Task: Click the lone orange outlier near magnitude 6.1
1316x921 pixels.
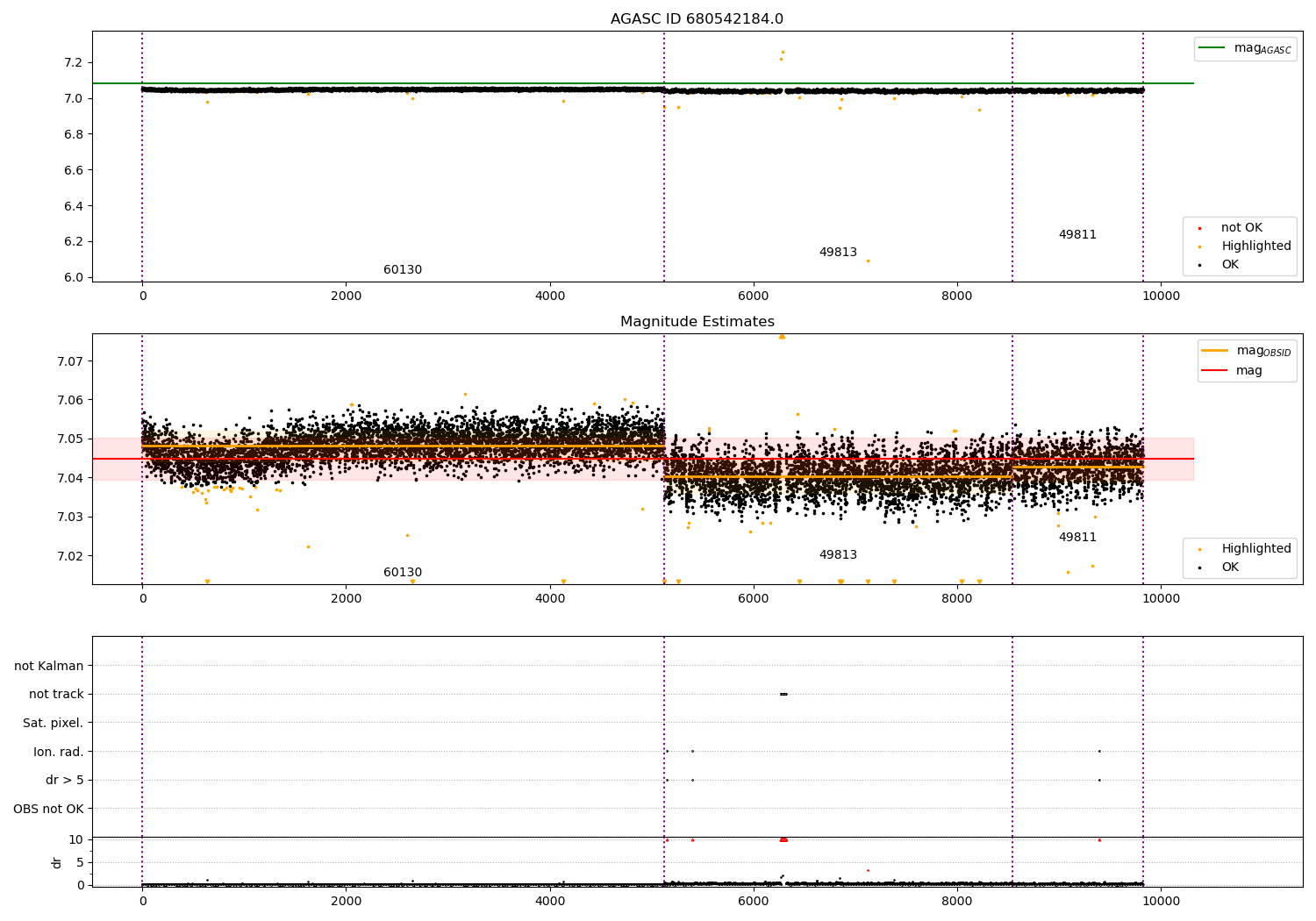Action: click(x=868, y=261)
